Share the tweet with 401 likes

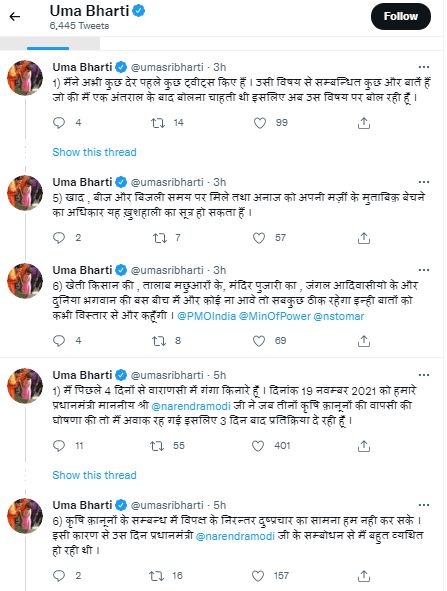364,446
